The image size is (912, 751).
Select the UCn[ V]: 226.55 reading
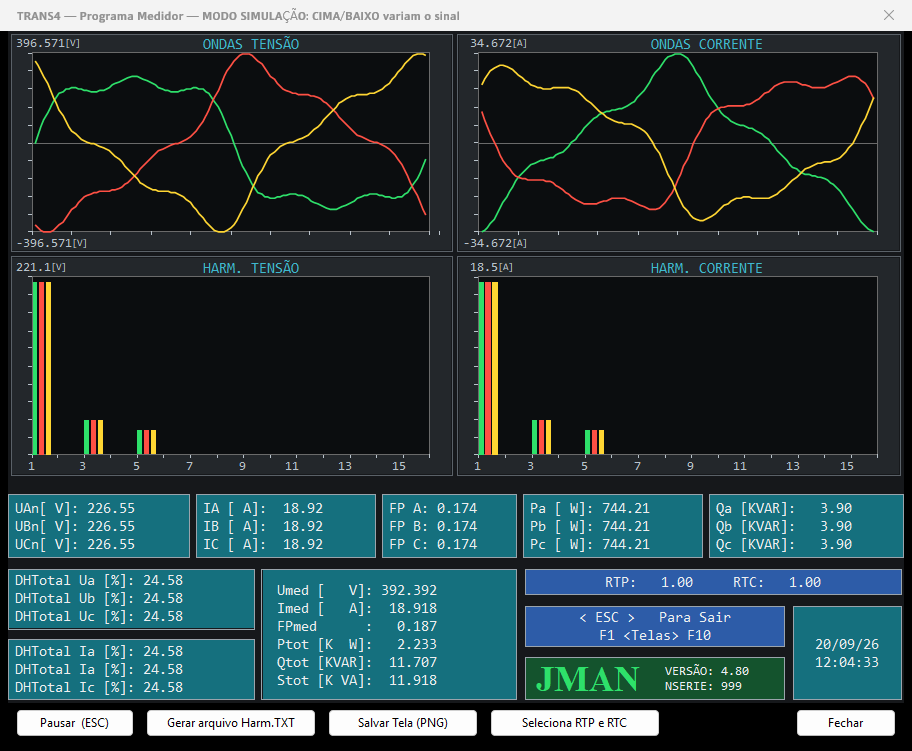pos(75,544)
